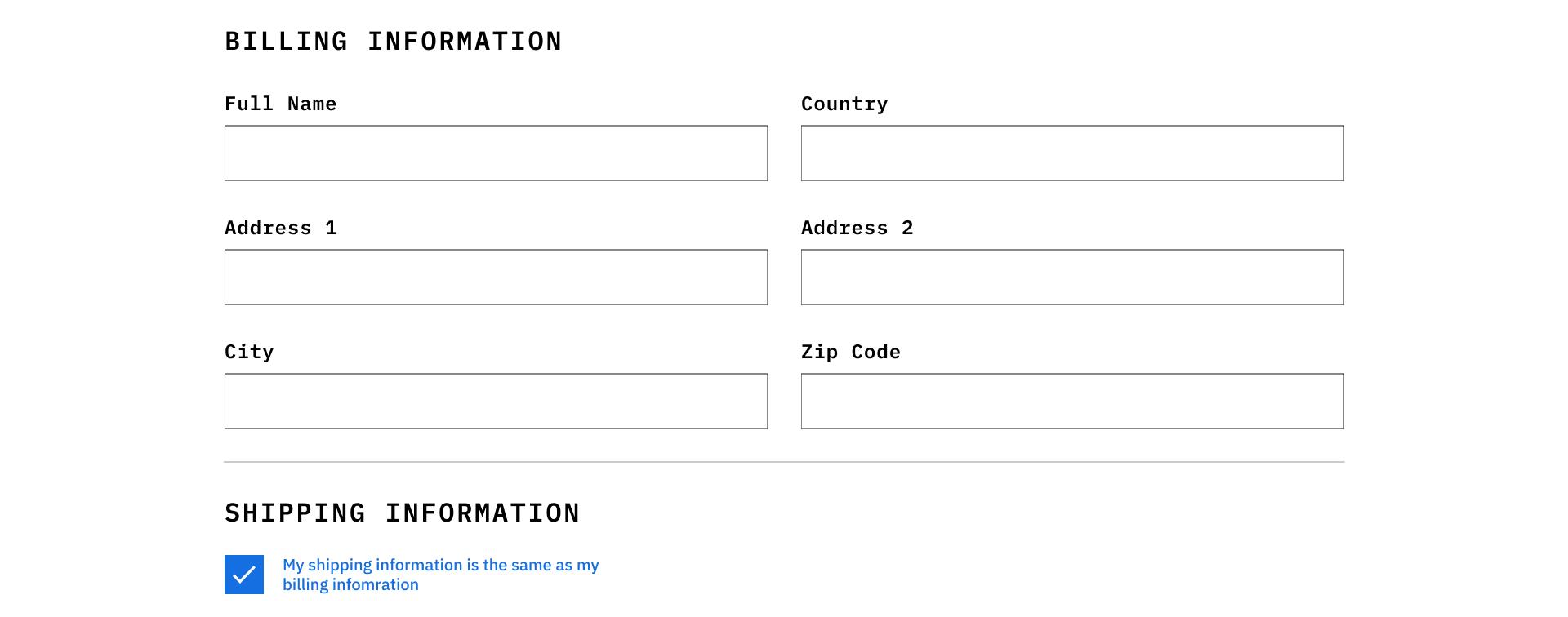
Task: Click the 'City' field label
Action: tap(249, 352)
